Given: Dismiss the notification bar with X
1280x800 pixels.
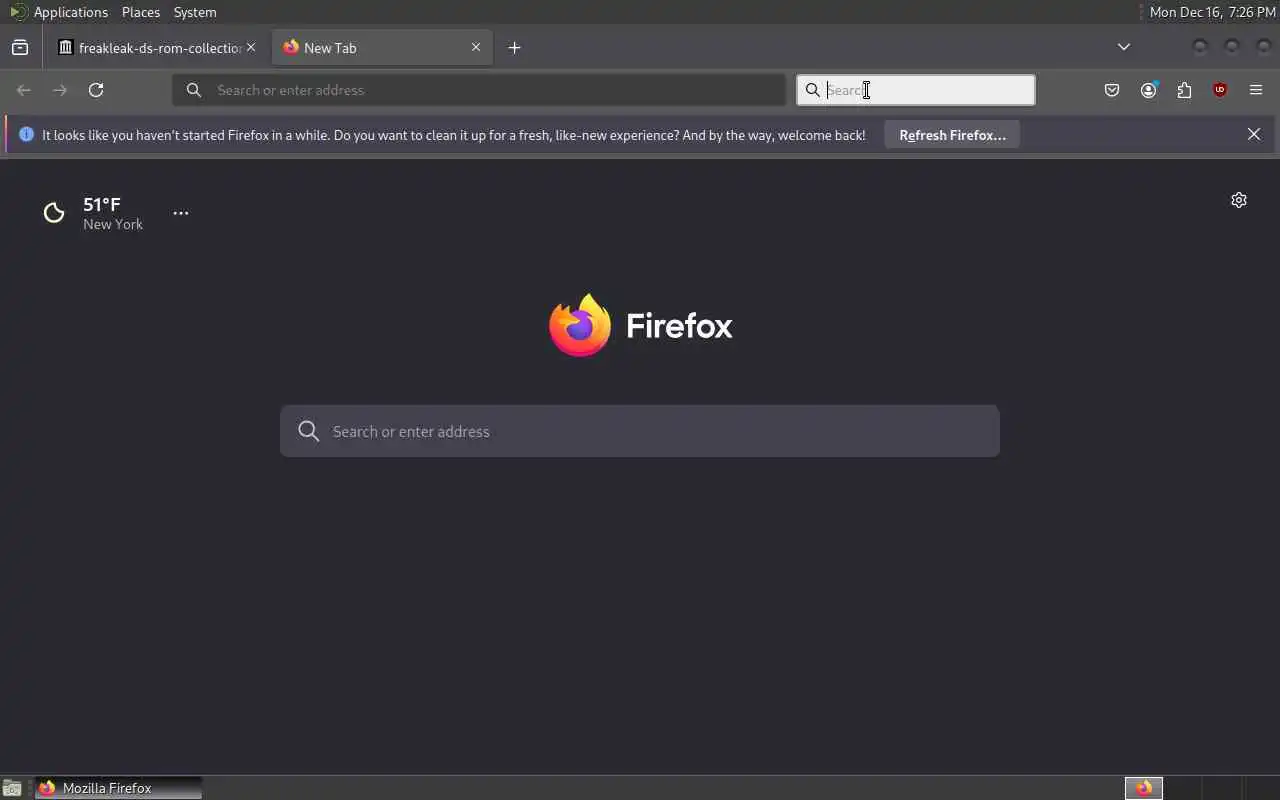Looking at the screenshot, I should tap(1254, 134).
